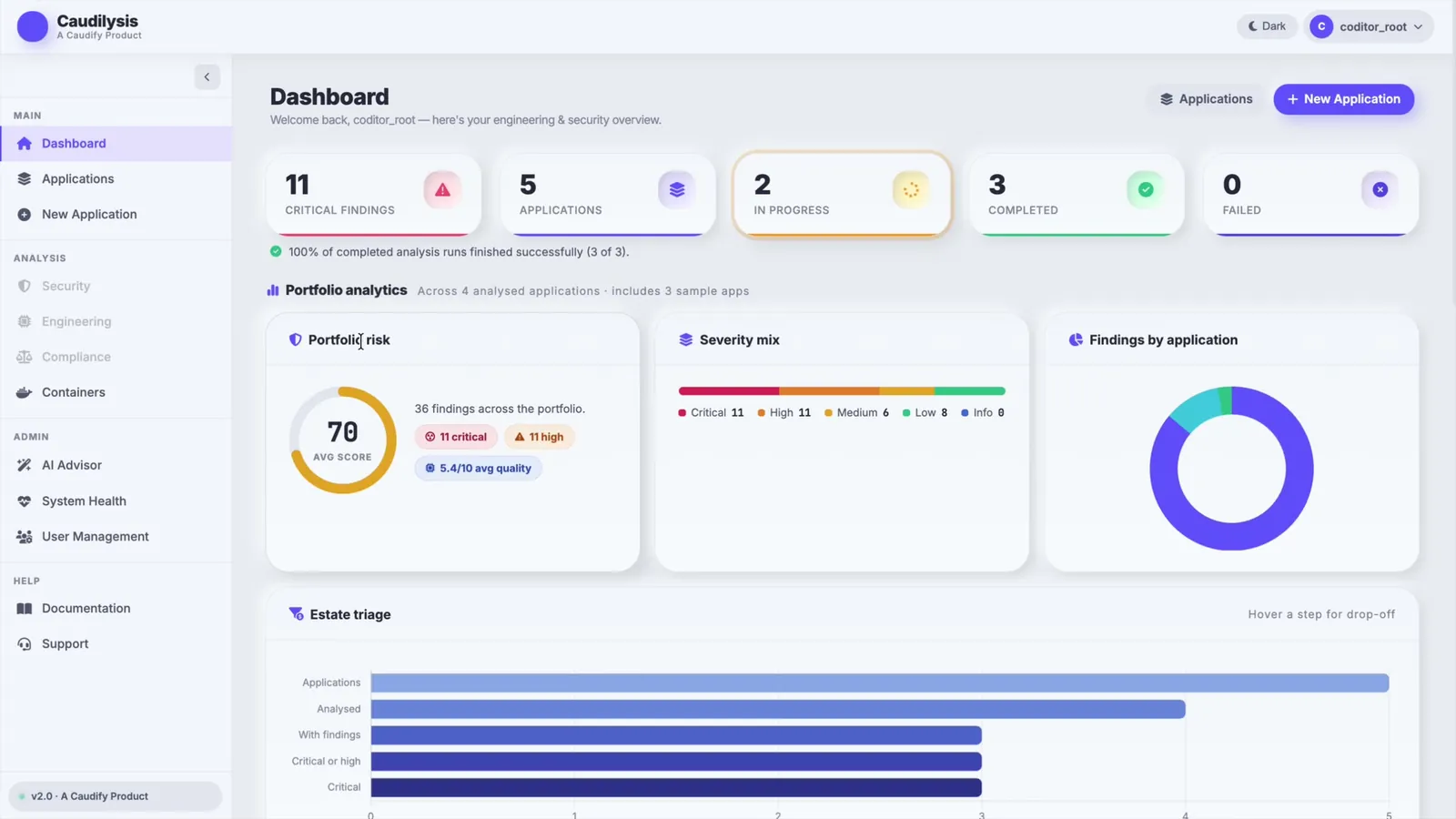Viewport: 1456px width, 819px height.
Task: Click the Critical legend item in Severity mix
Action: pyautogui.click(x=711, y=413)
